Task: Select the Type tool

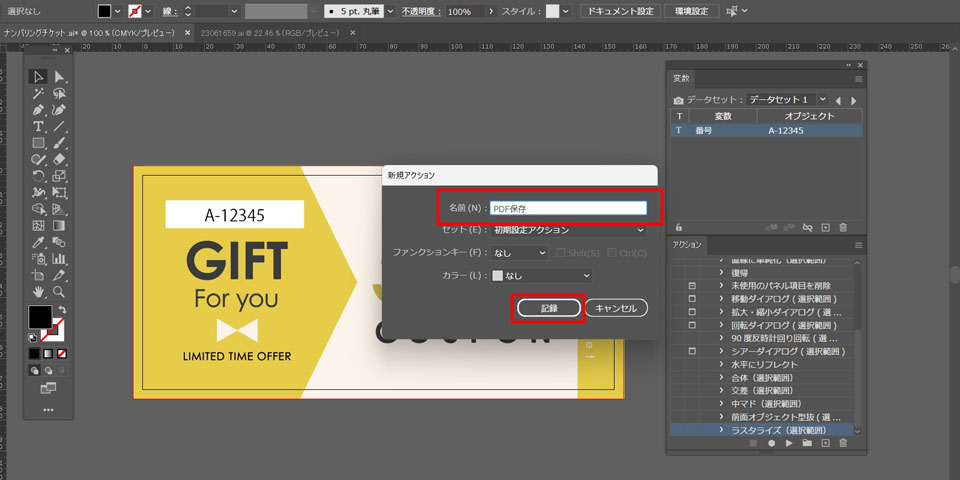Action: pyautogui.click(x=38, y=127)
